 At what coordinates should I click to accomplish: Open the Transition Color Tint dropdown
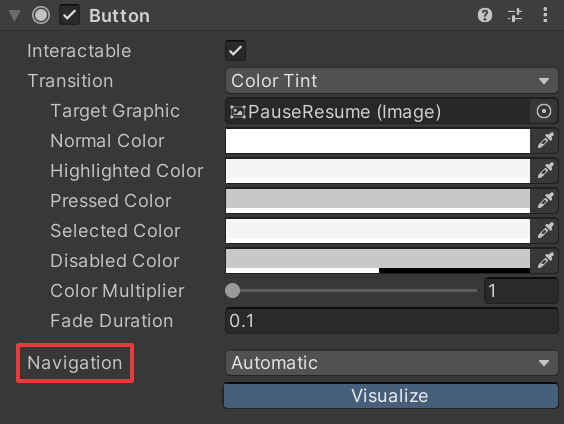point(392,81)
